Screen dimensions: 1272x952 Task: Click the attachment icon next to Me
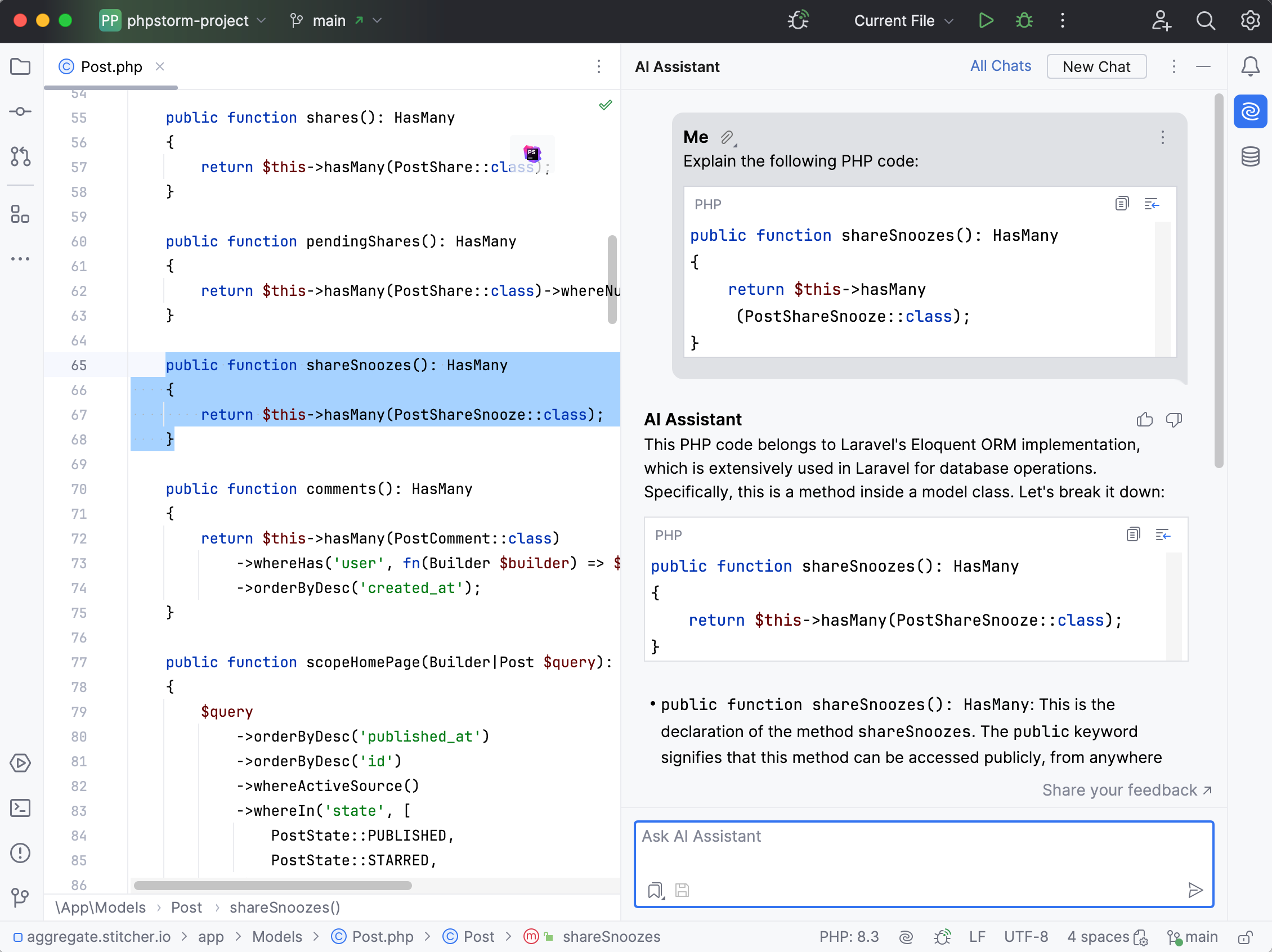coord(728,137)
